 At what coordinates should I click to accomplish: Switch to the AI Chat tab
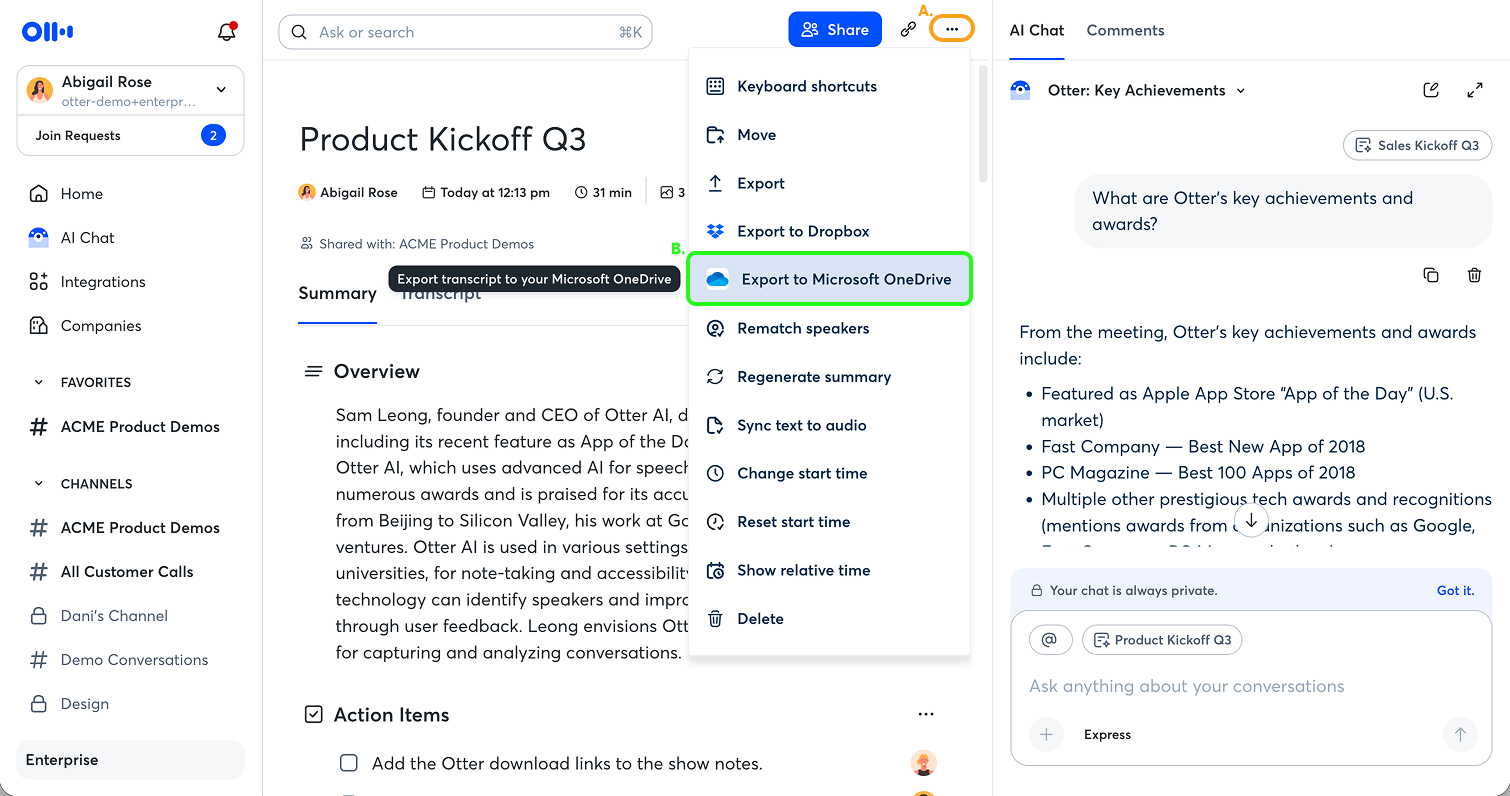[x=1037, y=30]
